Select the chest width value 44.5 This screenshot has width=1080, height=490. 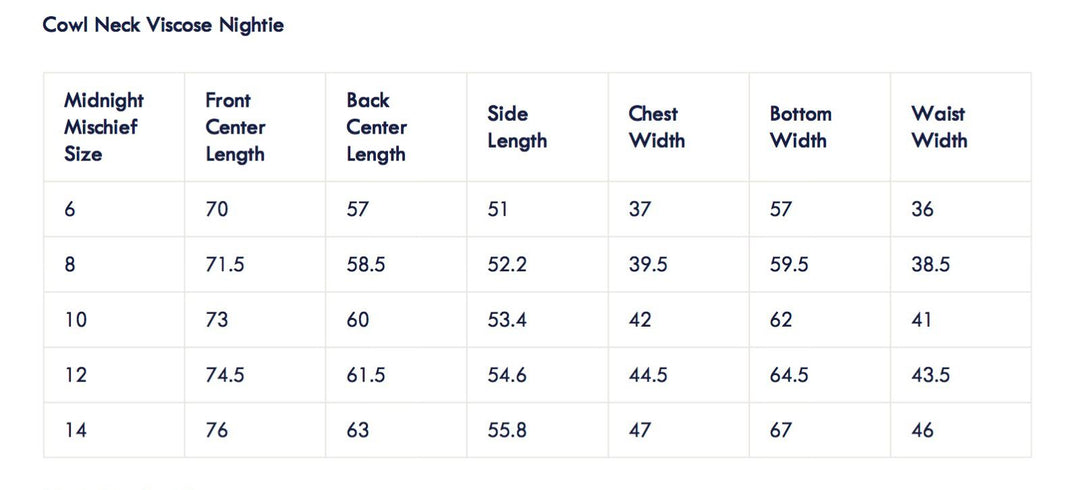pos(648,375)
